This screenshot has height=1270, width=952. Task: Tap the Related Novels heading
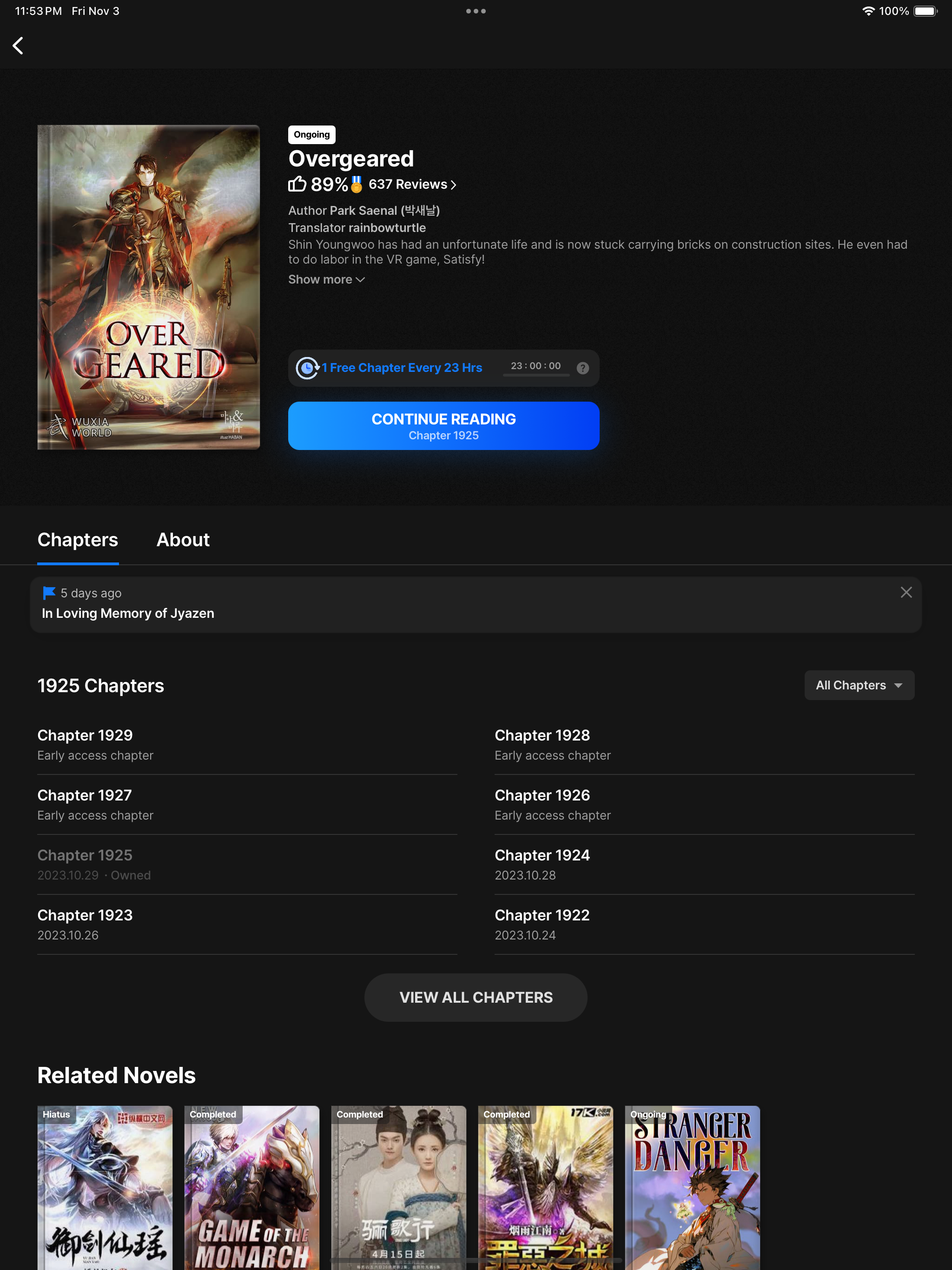point(117,1075)
